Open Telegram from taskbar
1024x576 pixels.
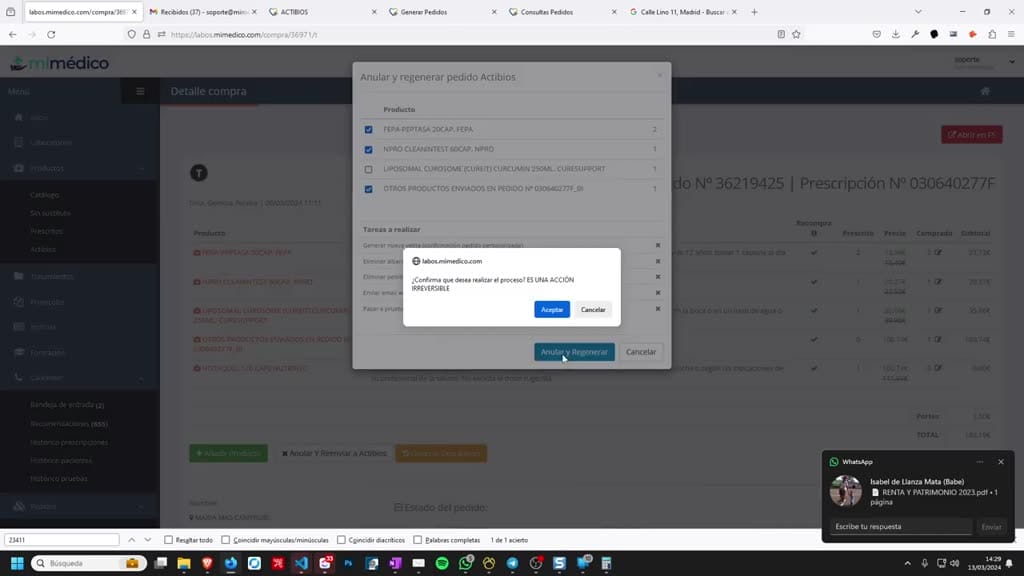click(513, 563)
